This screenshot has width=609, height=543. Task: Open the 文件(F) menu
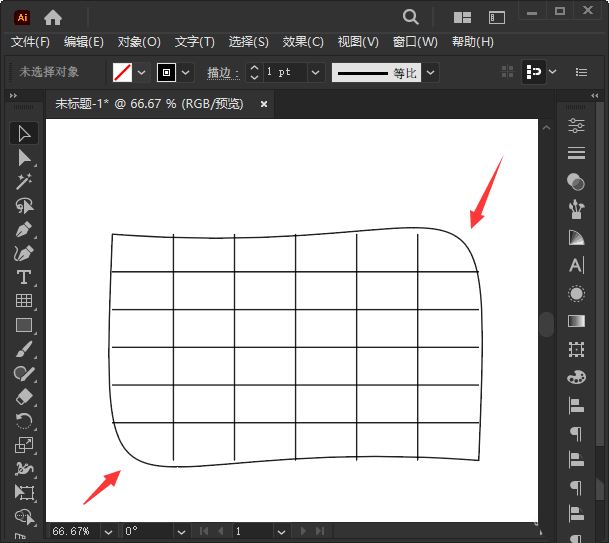(30, 42)
